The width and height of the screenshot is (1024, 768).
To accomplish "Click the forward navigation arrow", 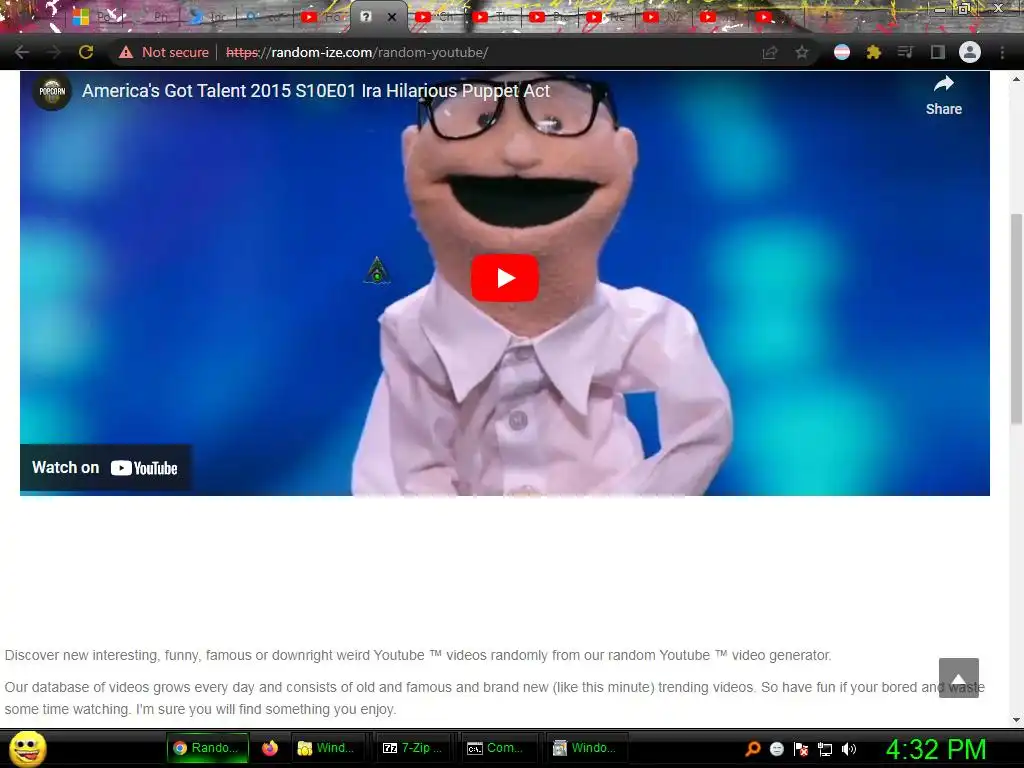I will tap(54, 52).
